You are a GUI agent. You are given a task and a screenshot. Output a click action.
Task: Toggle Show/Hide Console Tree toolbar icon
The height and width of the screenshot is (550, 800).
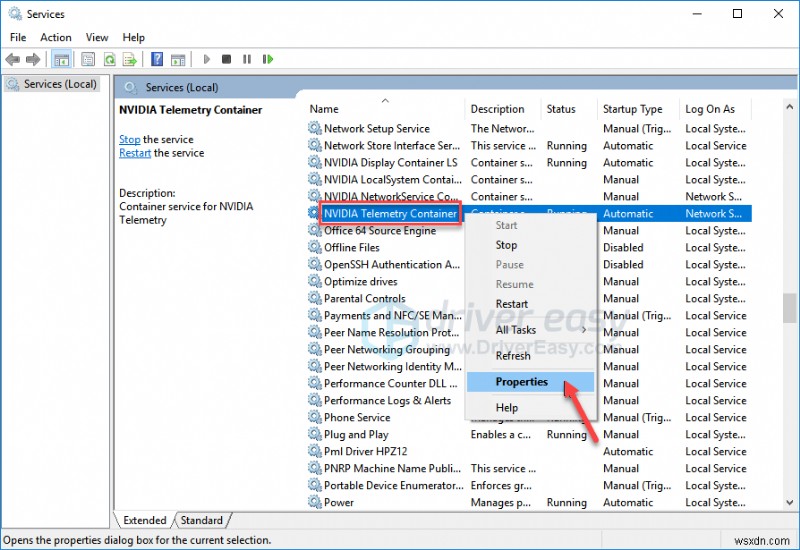point(62,60)
